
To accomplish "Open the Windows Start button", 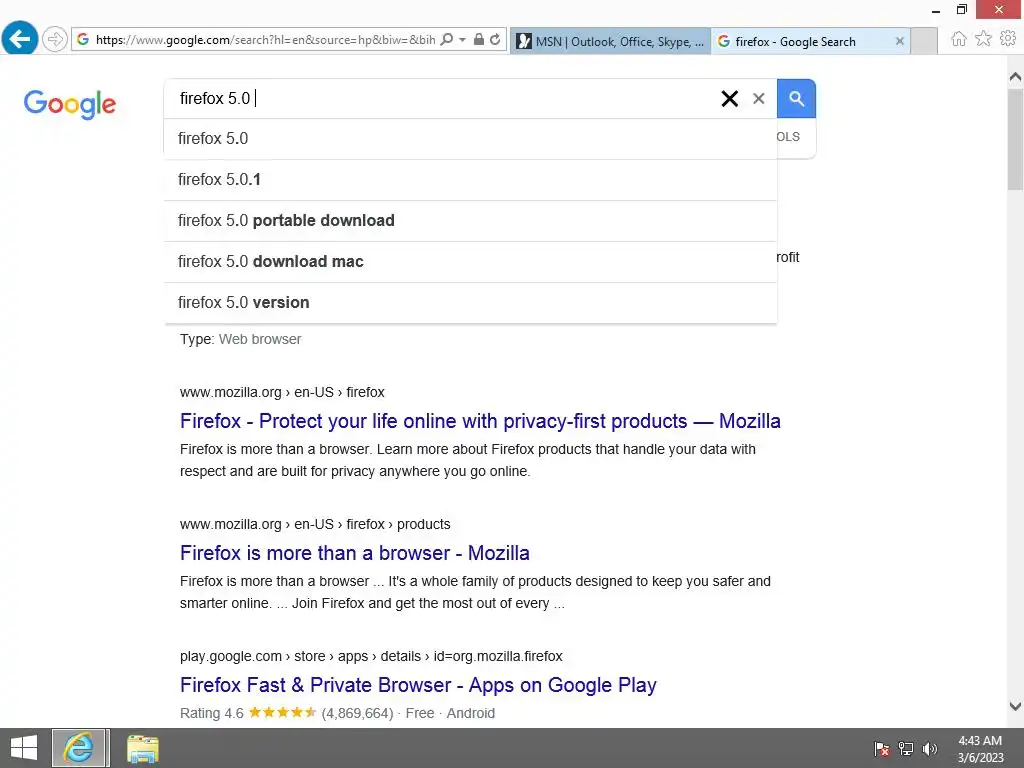I will coord(24,748).
